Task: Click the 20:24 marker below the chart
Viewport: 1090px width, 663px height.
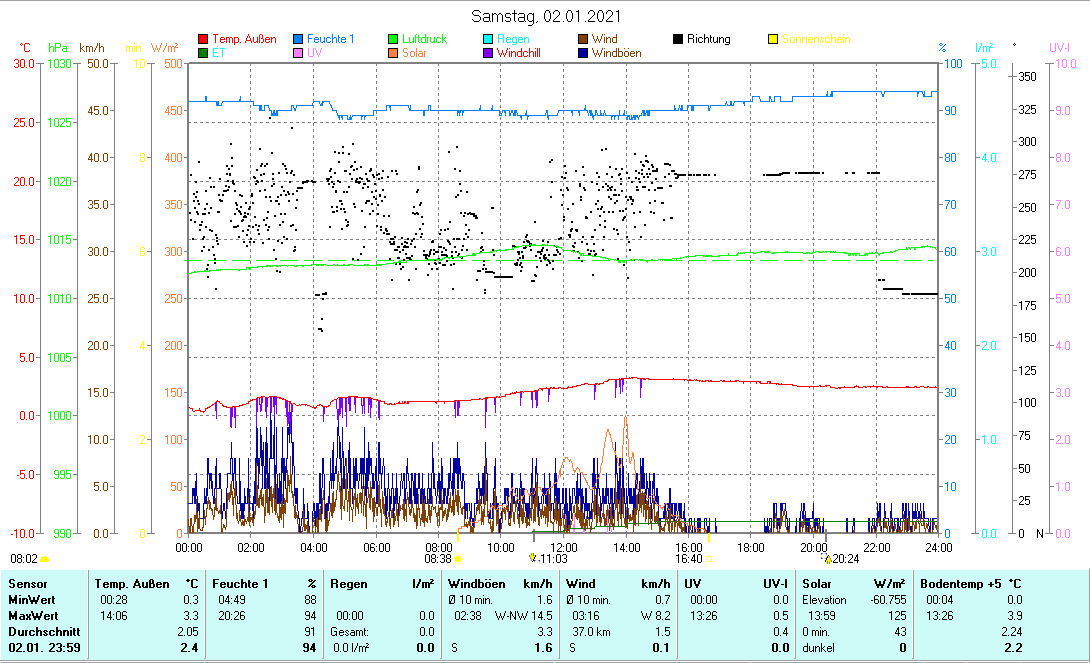Action: click(x=843, y=559)
